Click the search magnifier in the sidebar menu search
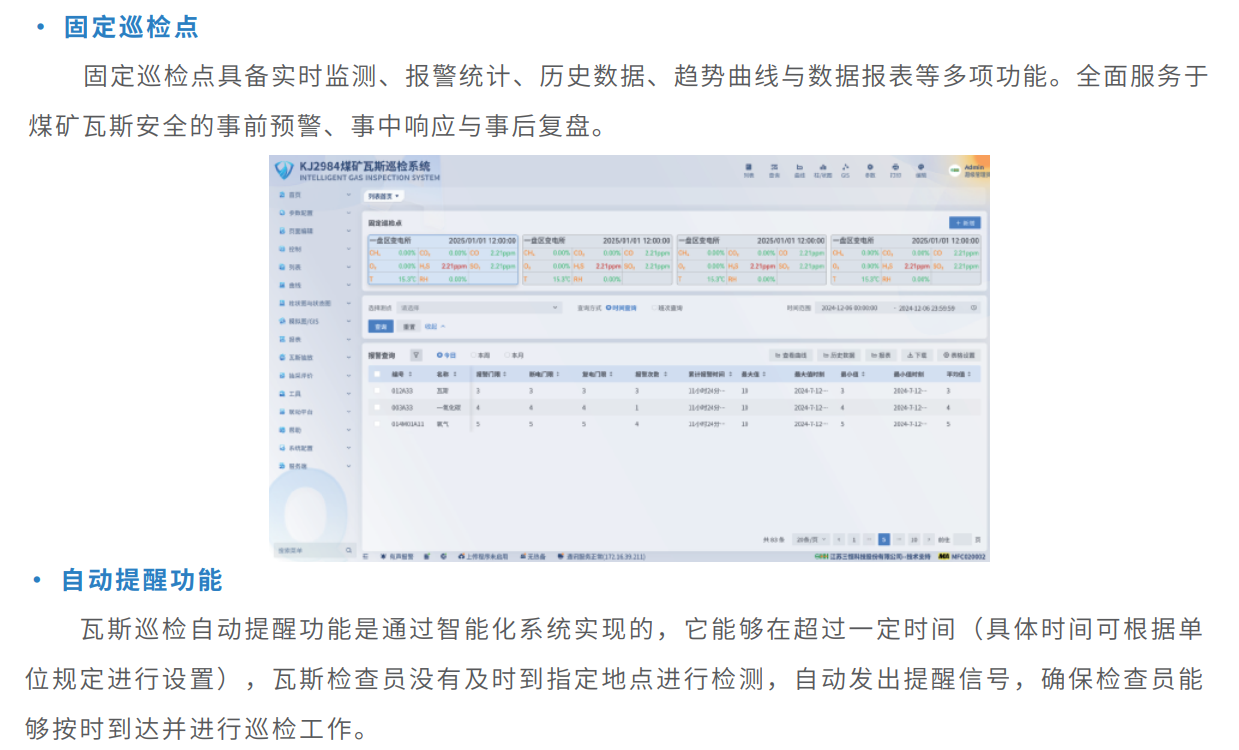 (x=349, y=550)
